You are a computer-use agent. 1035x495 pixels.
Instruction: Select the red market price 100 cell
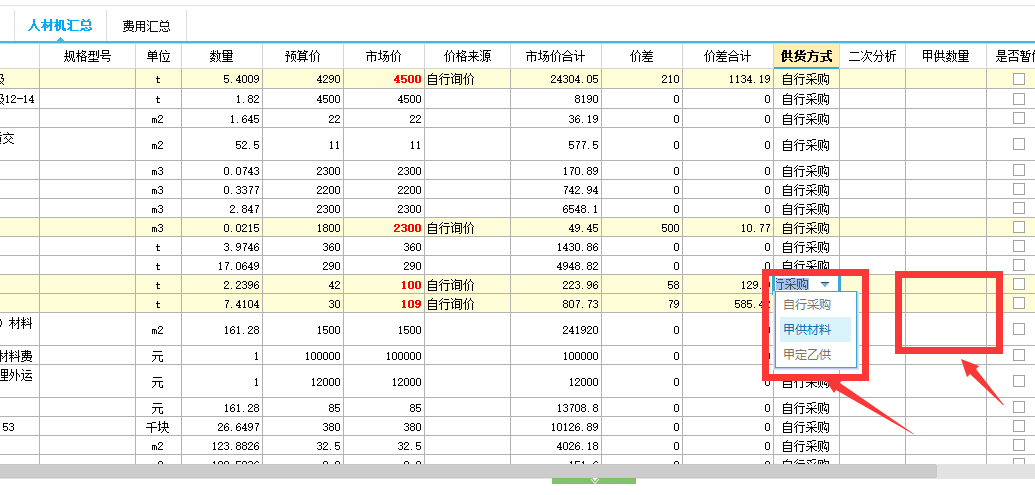(384, 285)
